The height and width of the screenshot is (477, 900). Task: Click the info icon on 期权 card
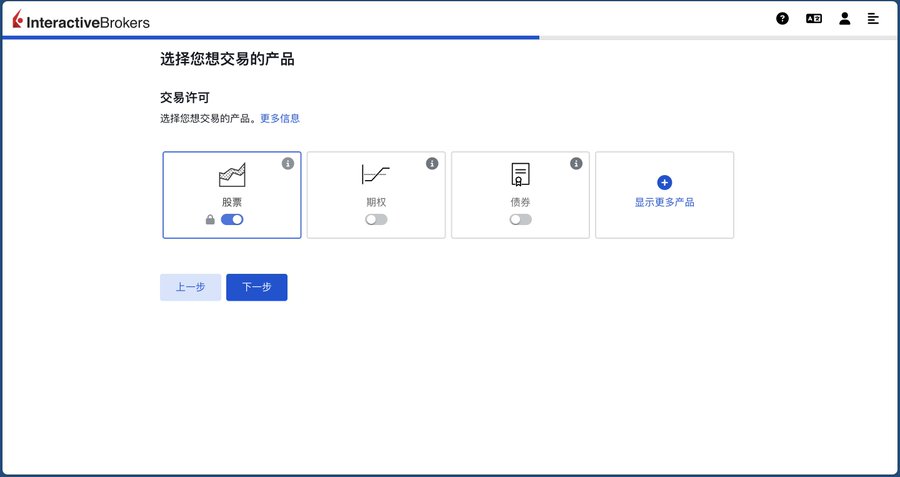[x=432, y=164]
